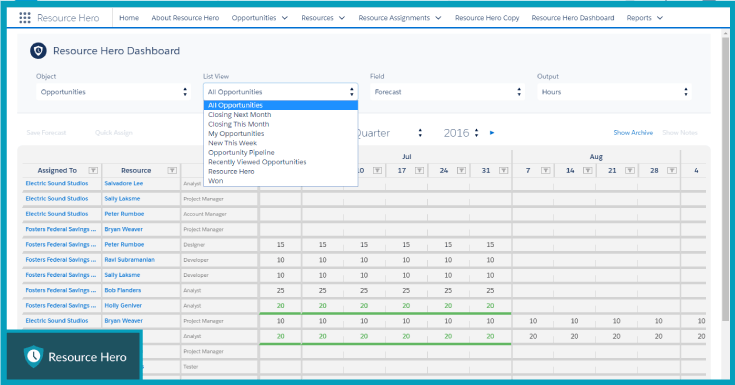Open the Resource column filter icon
The image size is (735, 385).
(172, 170)
